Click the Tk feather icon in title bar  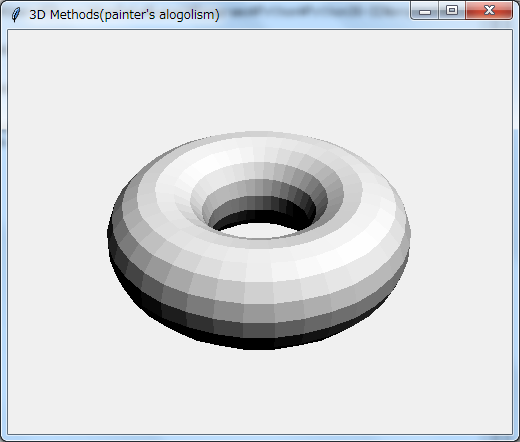pos(15,15)
